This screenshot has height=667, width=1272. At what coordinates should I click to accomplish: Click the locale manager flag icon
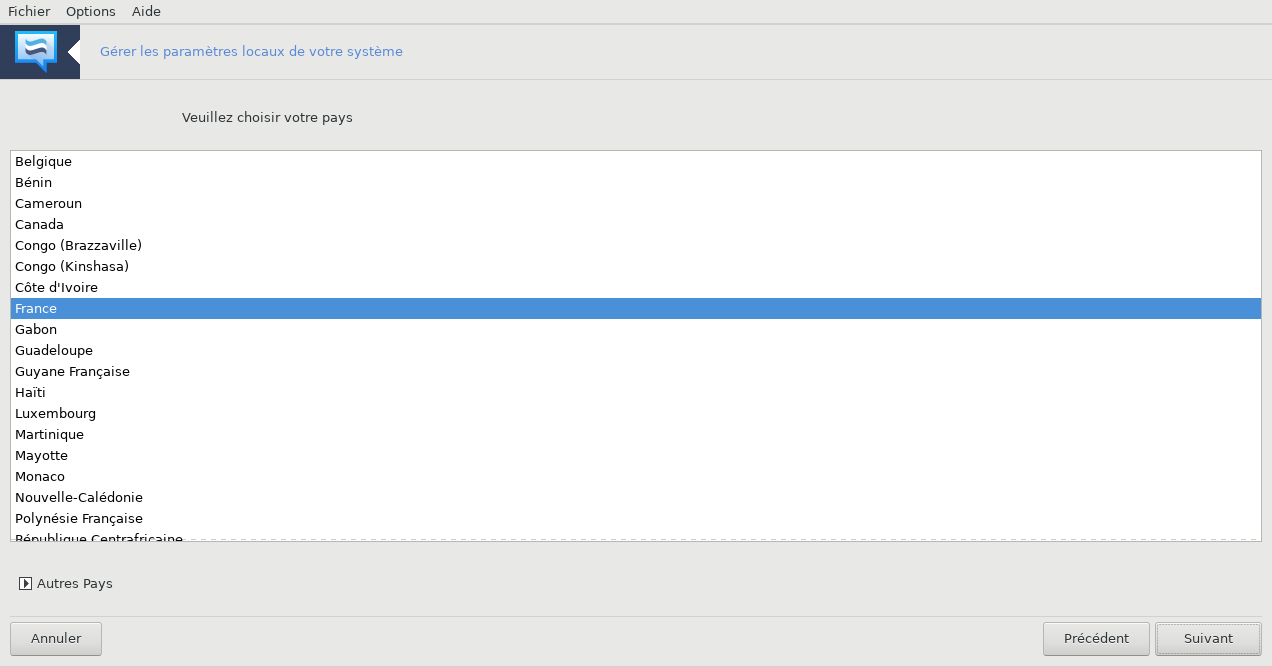click(x=36, y=51)
